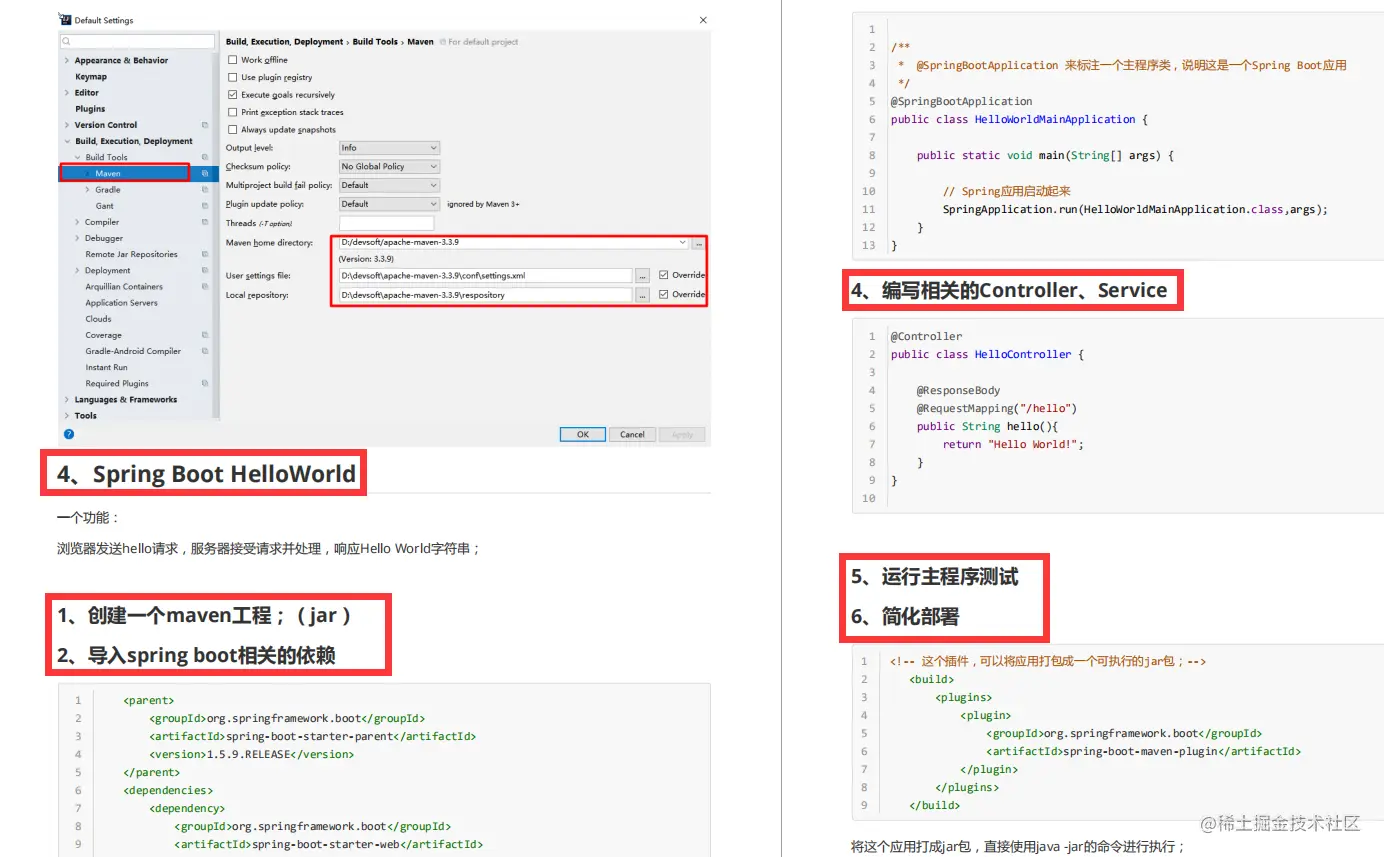Enable the Work offline checkbox

pyautogui.click(x=233, y=60)
